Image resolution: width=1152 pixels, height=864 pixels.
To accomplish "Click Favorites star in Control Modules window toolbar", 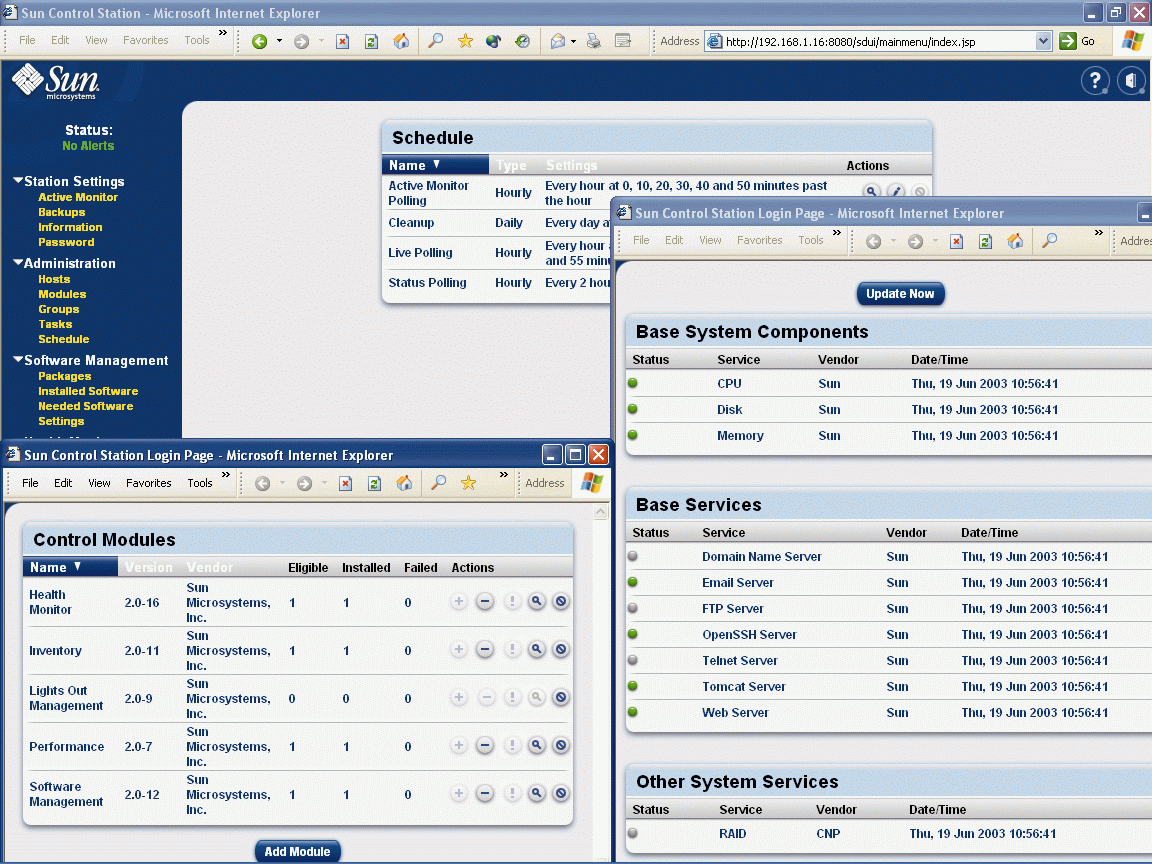I will [x=468, y=483].
